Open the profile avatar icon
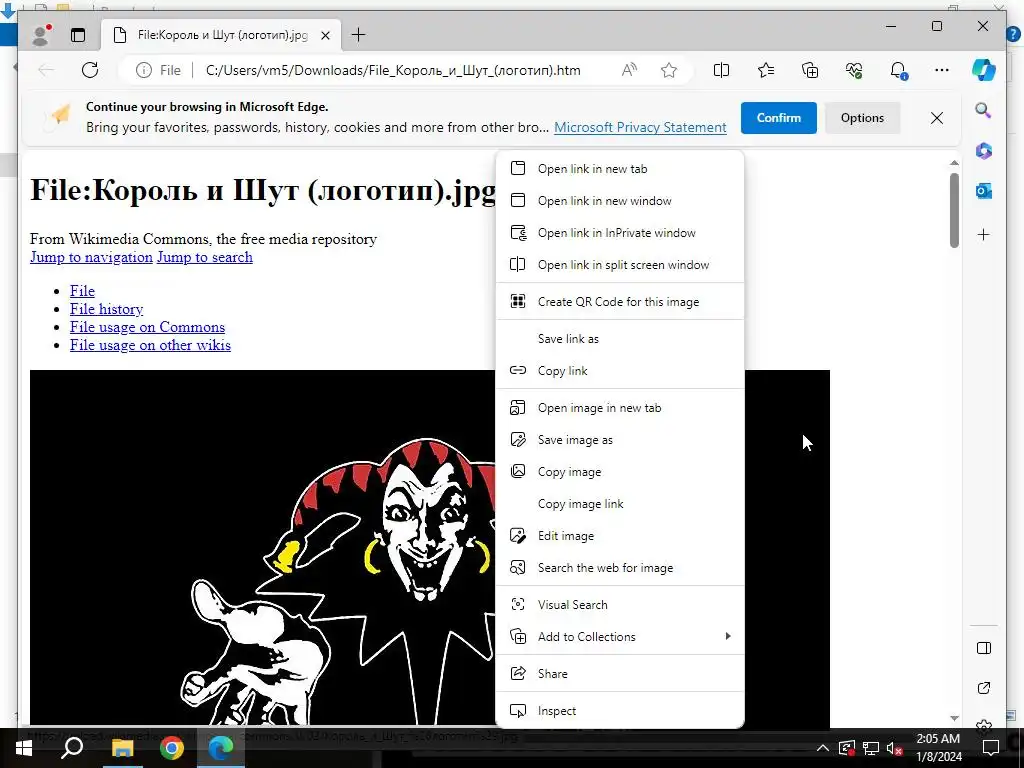 tap(41, 35)
